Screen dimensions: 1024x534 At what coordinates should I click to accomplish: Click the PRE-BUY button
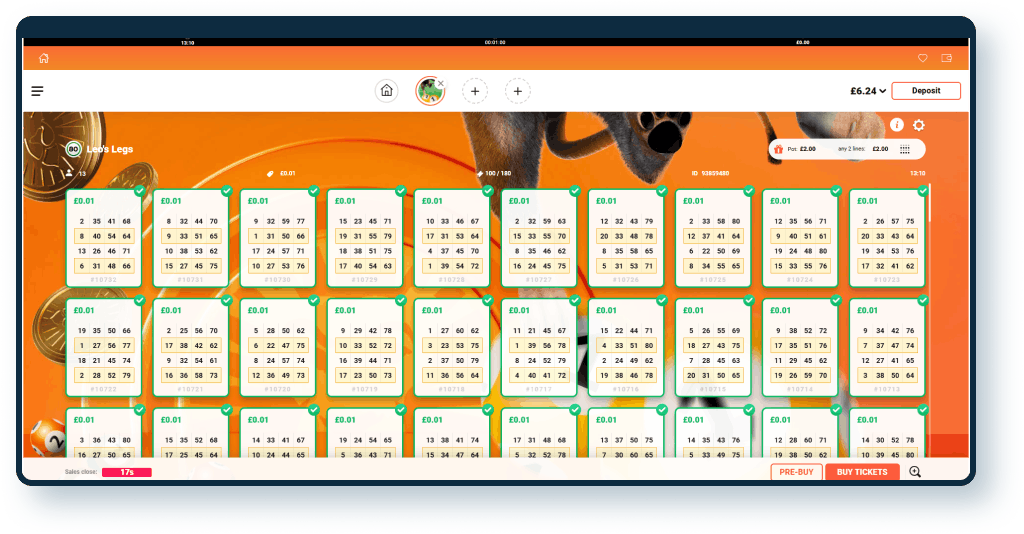(796, 471)
